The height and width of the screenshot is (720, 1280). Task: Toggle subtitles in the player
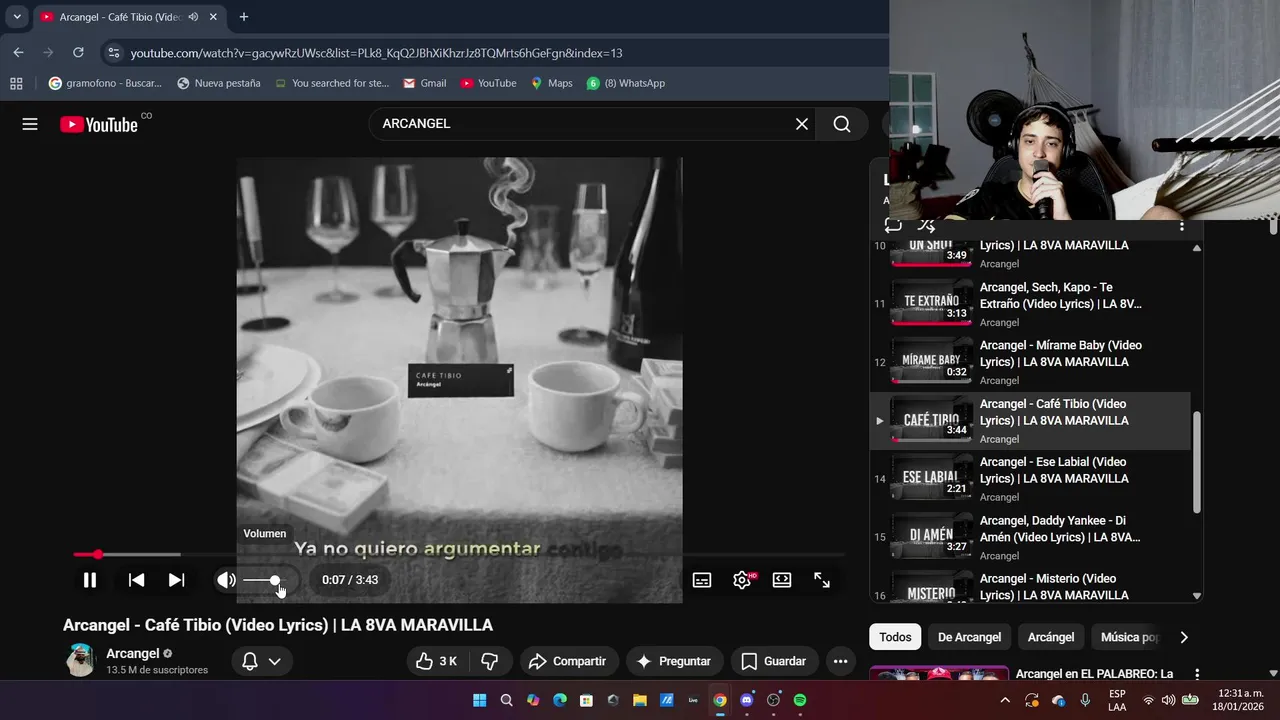click(x=702, y=580)
